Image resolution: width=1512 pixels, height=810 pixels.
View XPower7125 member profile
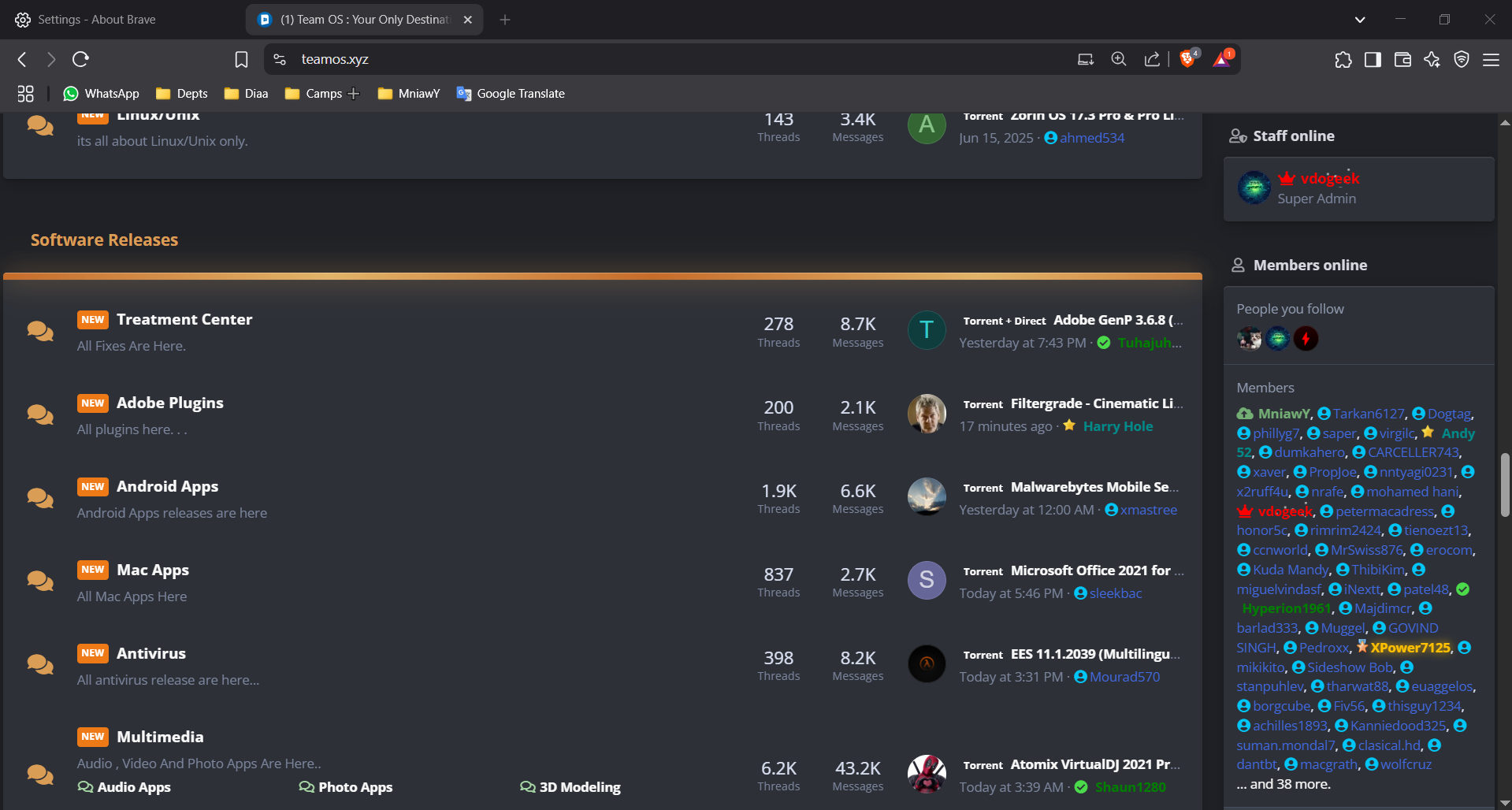[x=1410, y=648]
